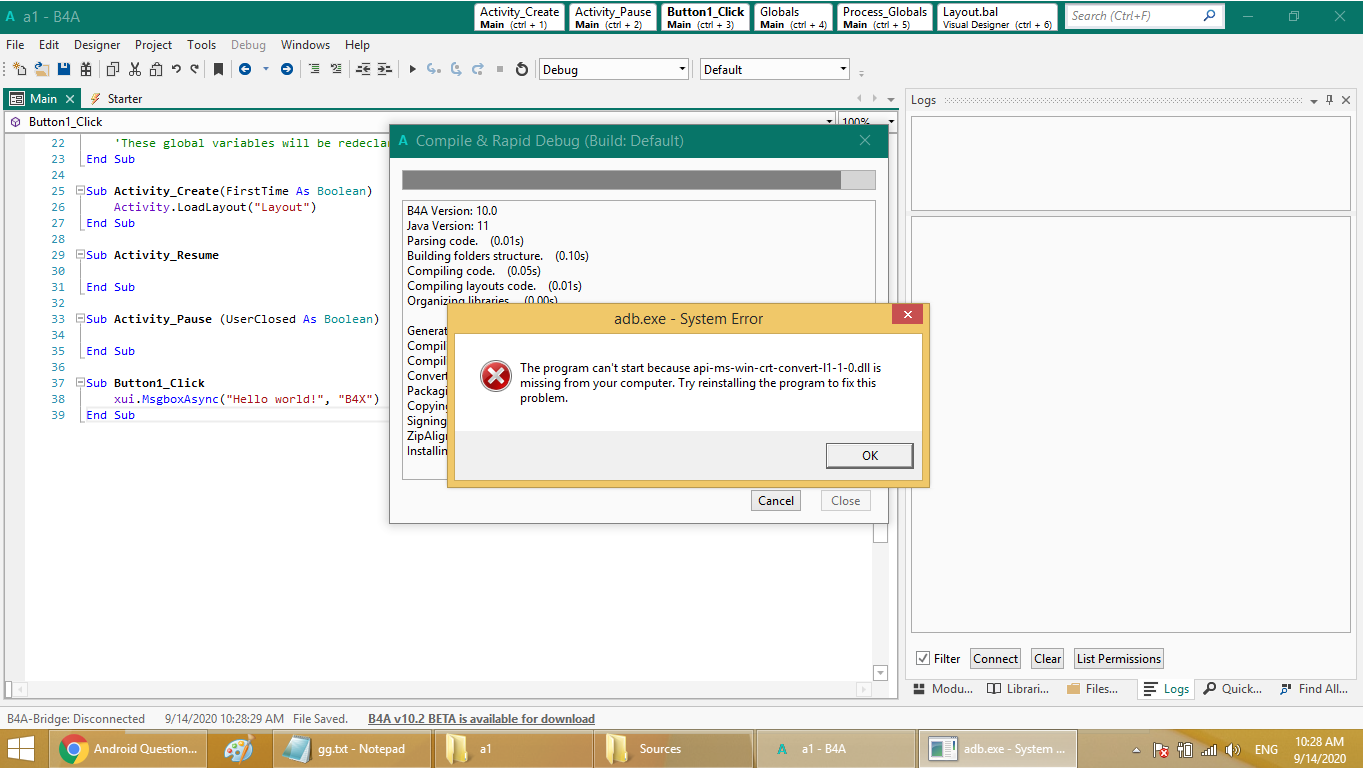
Task: Click the List Permissions button
Action: (1119, 658)
